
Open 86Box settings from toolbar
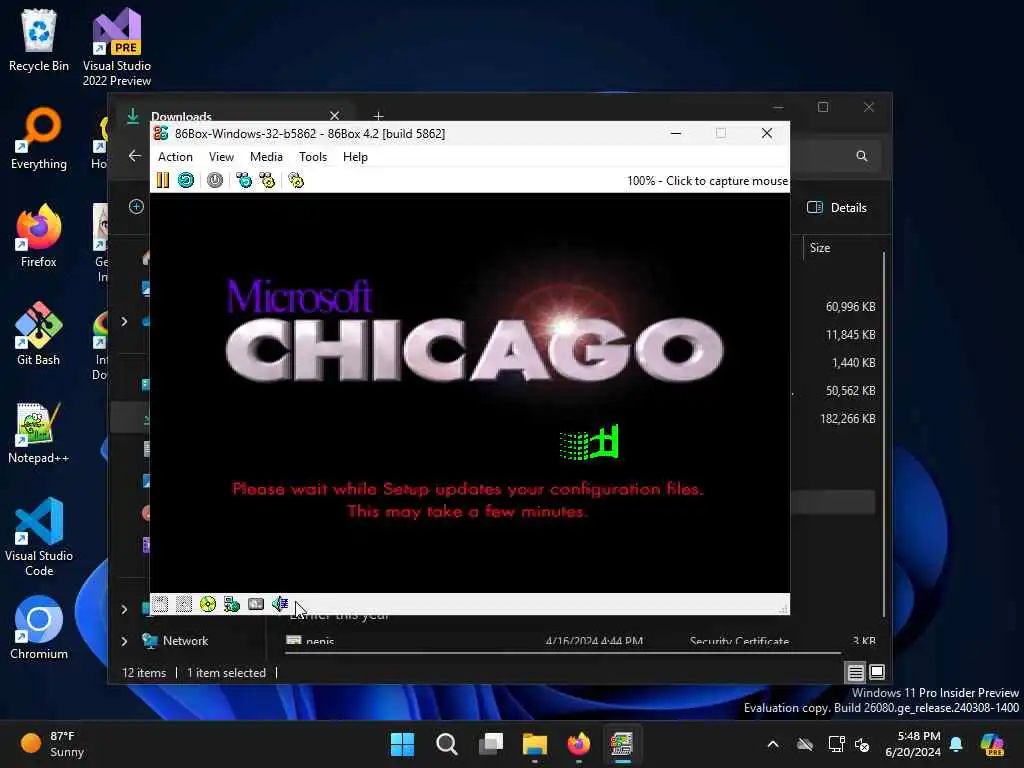tap(296, 180)
